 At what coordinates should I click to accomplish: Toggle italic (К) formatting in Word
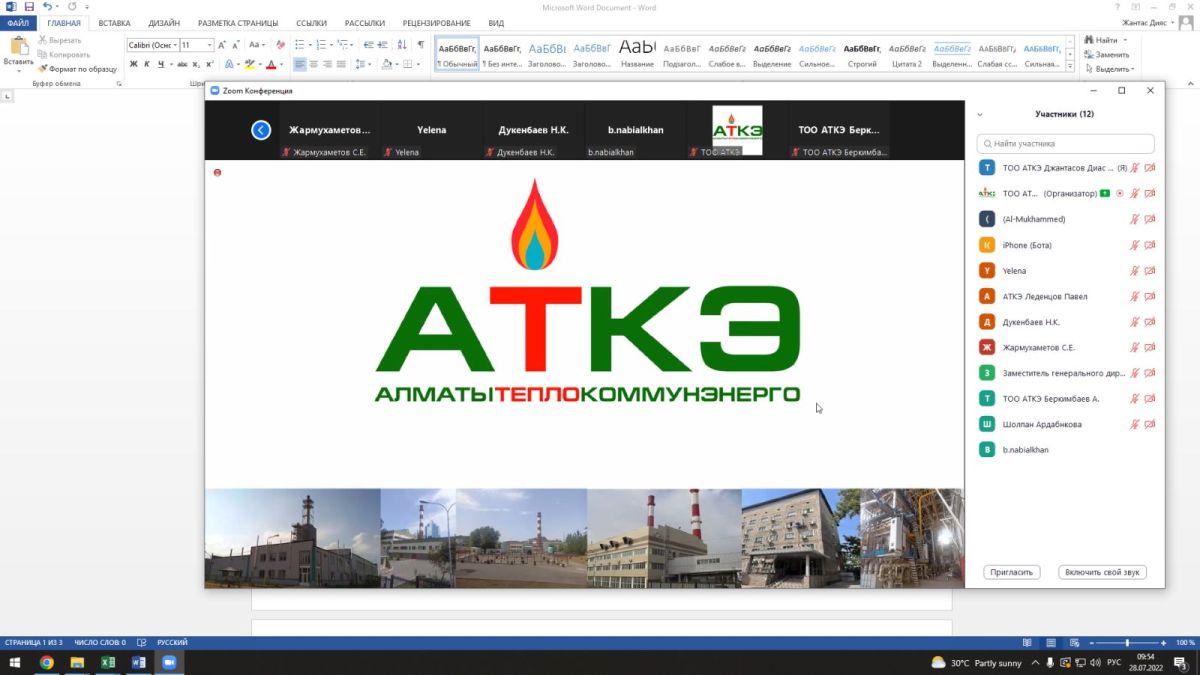(147, 64)
